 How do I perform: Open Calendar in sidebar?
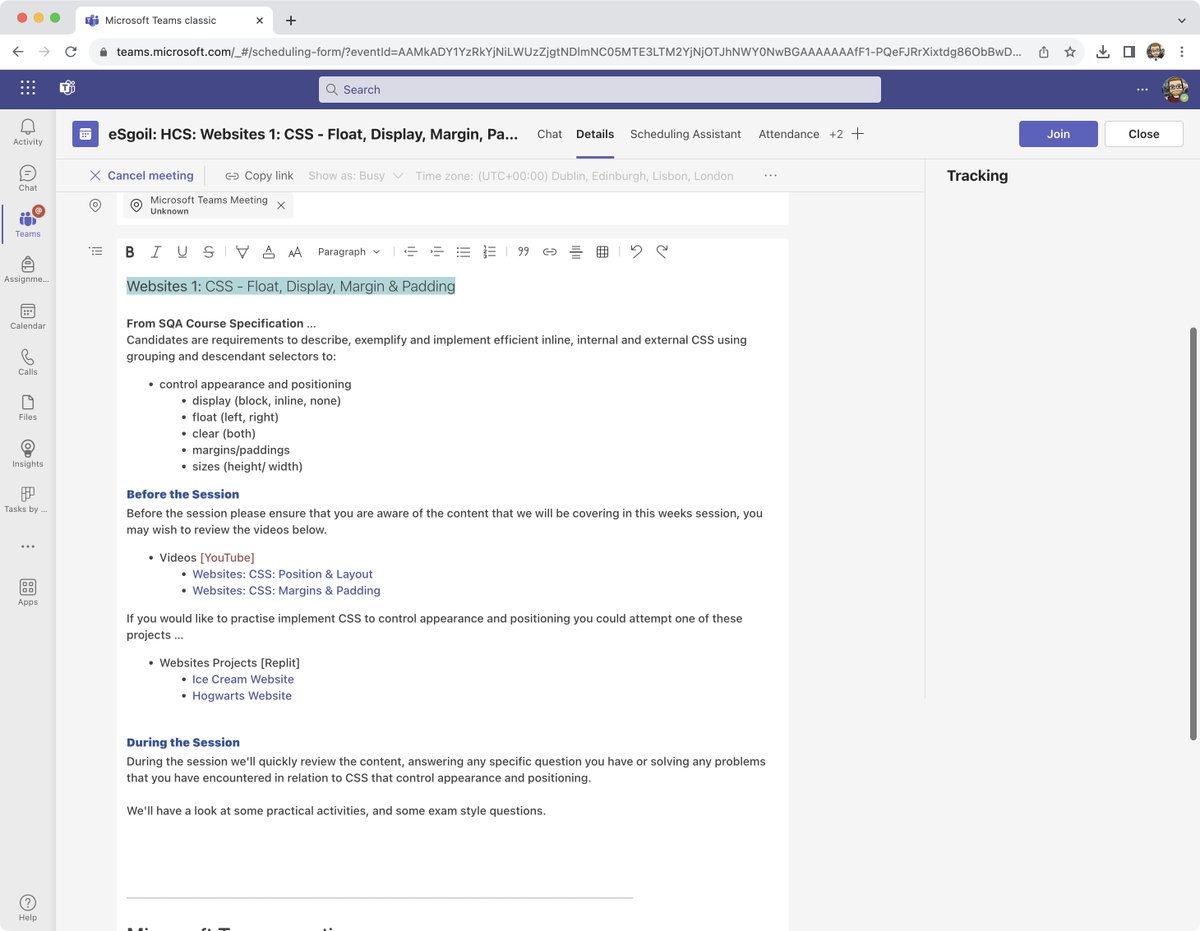(27, 316)
